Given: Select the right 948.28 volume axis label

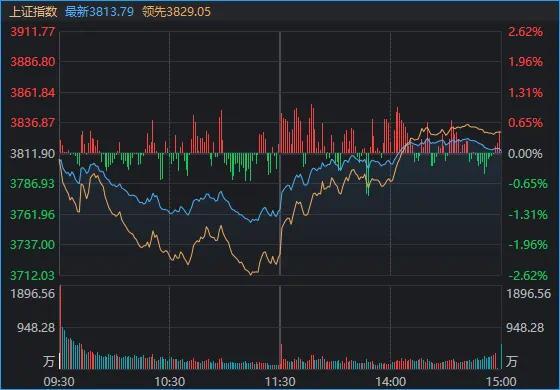Looking at the screenshot, I should 525,327.
